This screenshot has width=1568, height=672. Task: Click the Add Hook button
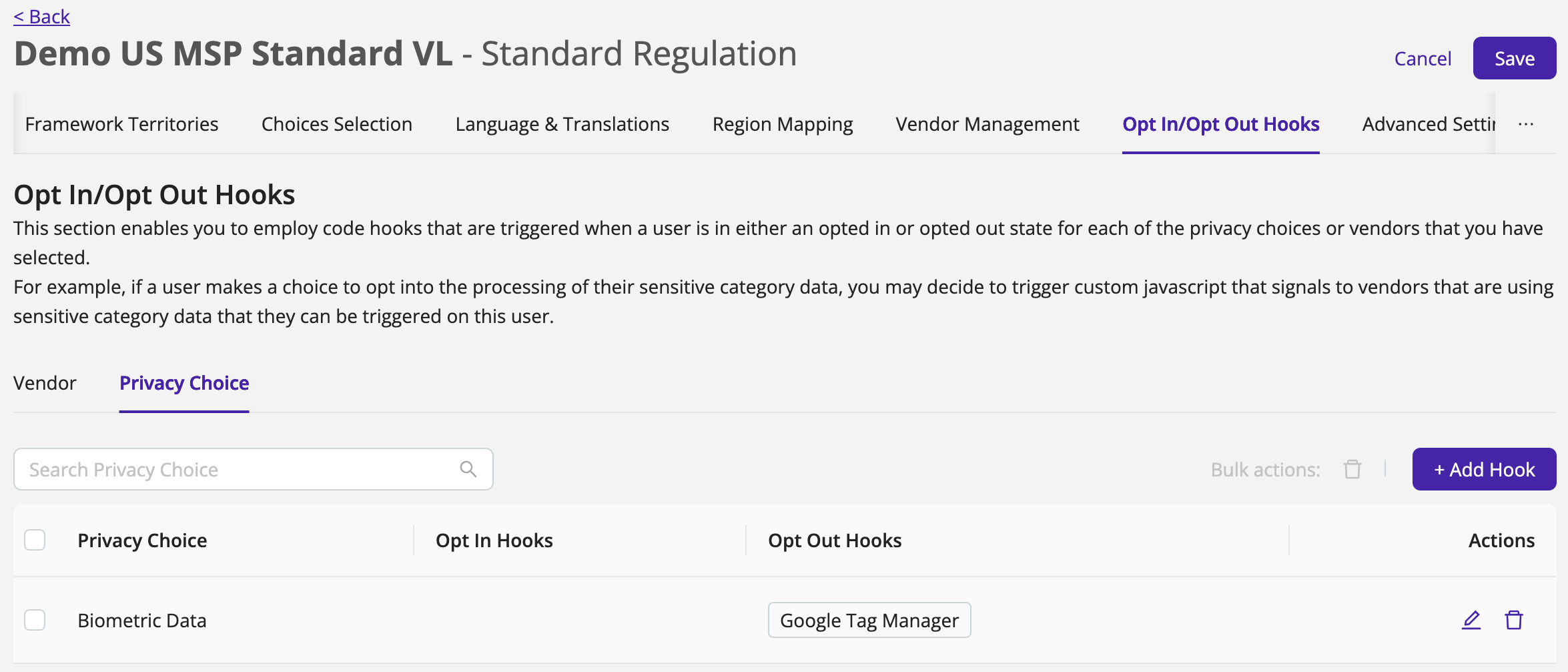[x=1485, y=469]
